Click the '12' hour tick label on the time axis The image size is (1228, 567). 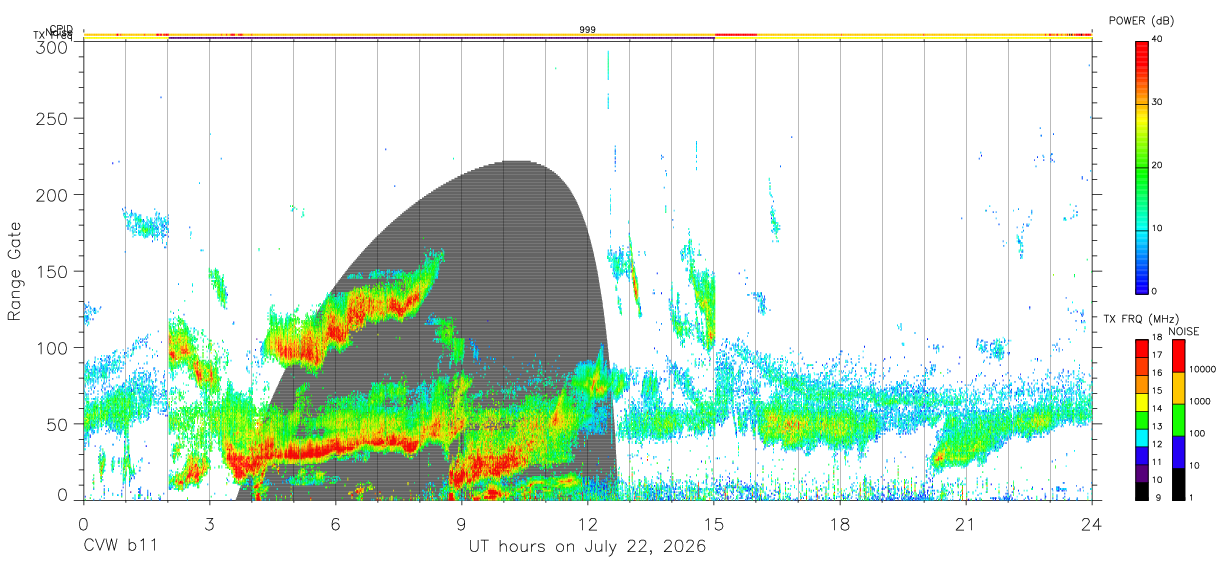coord(588,524)
